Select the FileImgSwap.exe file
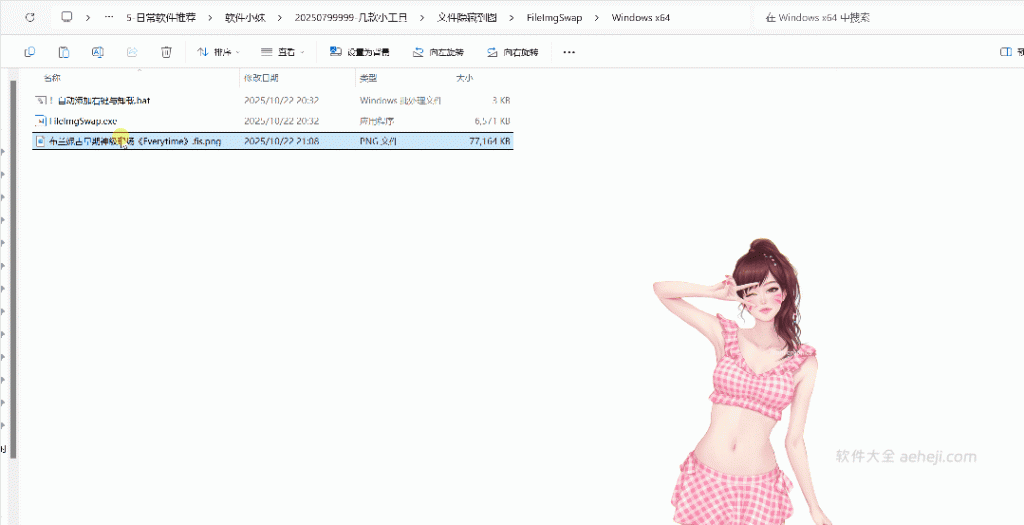The height and width of the screenshot is (525, 1024). (83, 121)
